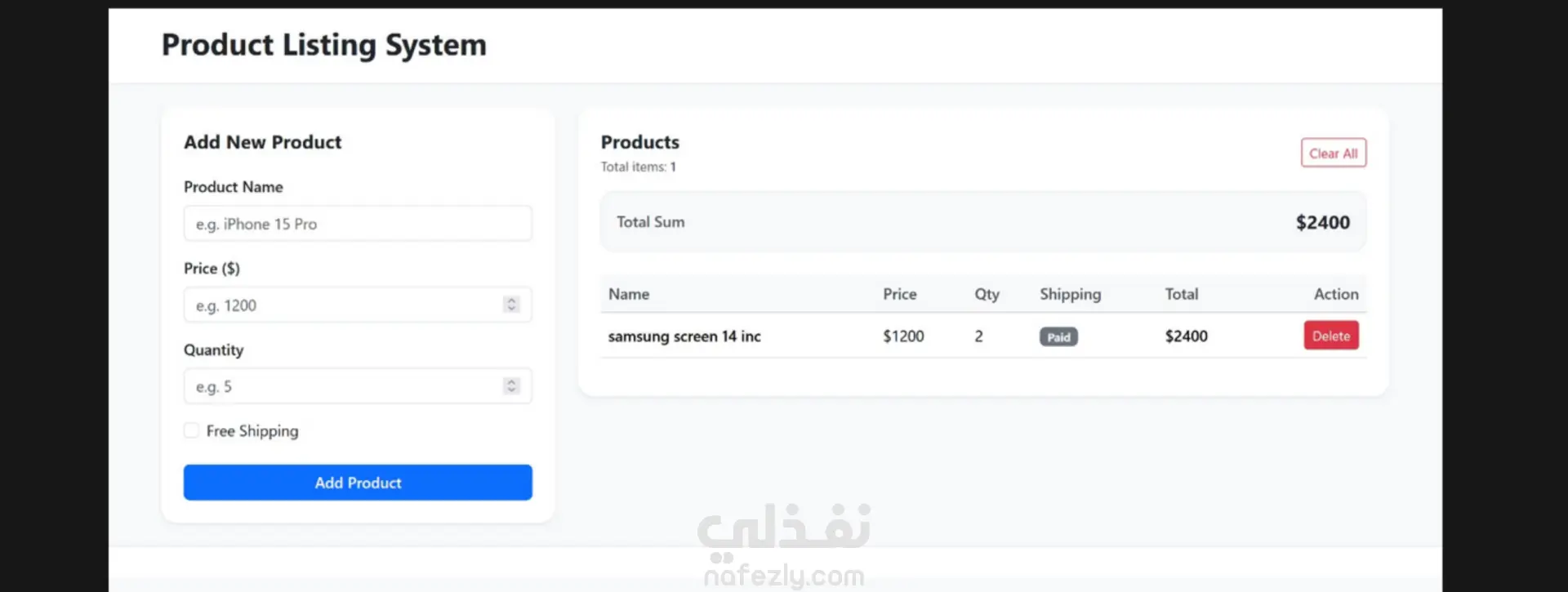Increase Quantity with the up arrow

pos(512,382)
